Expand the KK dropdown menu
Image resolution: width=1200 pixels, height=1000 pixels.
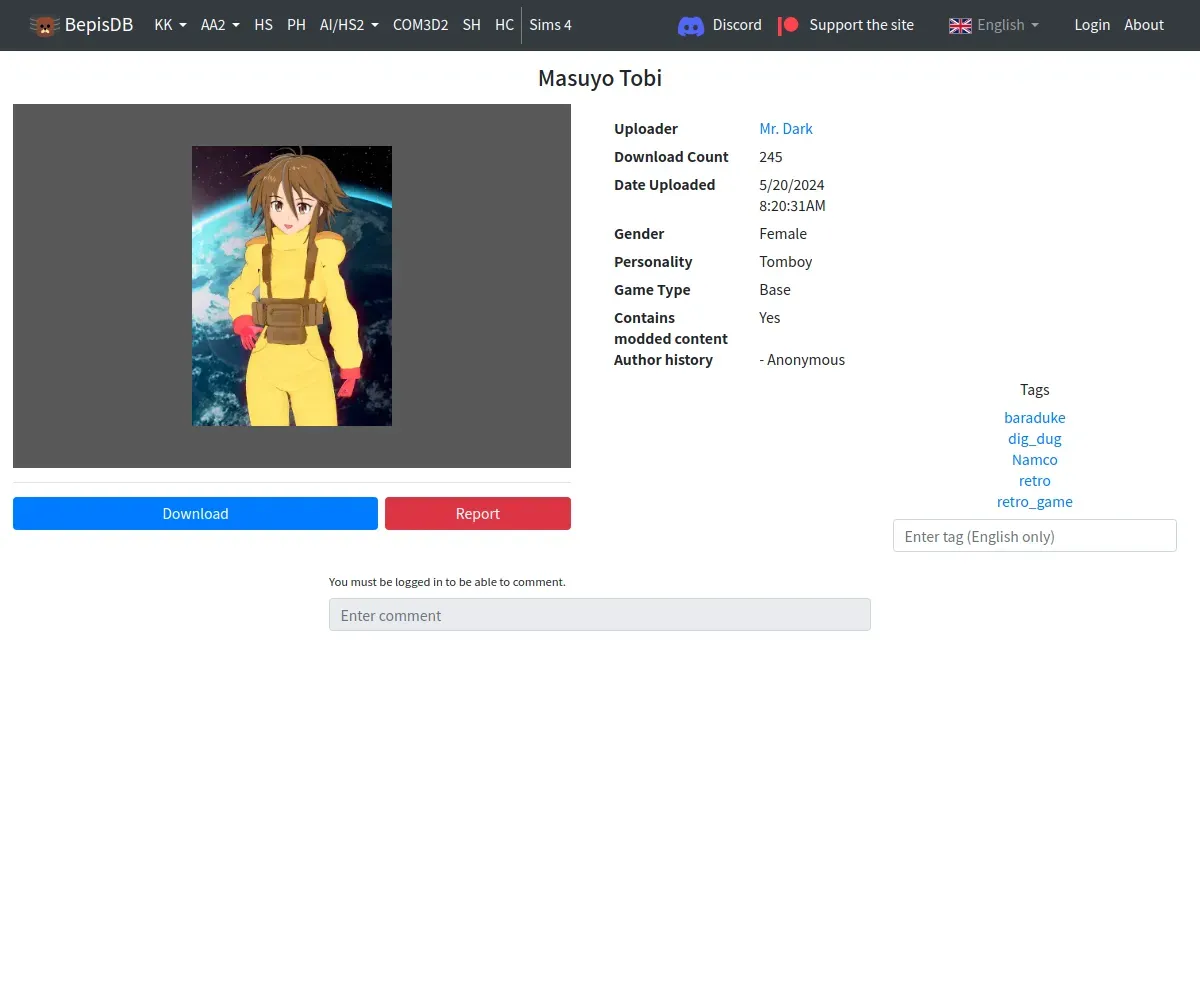tap(170, 25)
